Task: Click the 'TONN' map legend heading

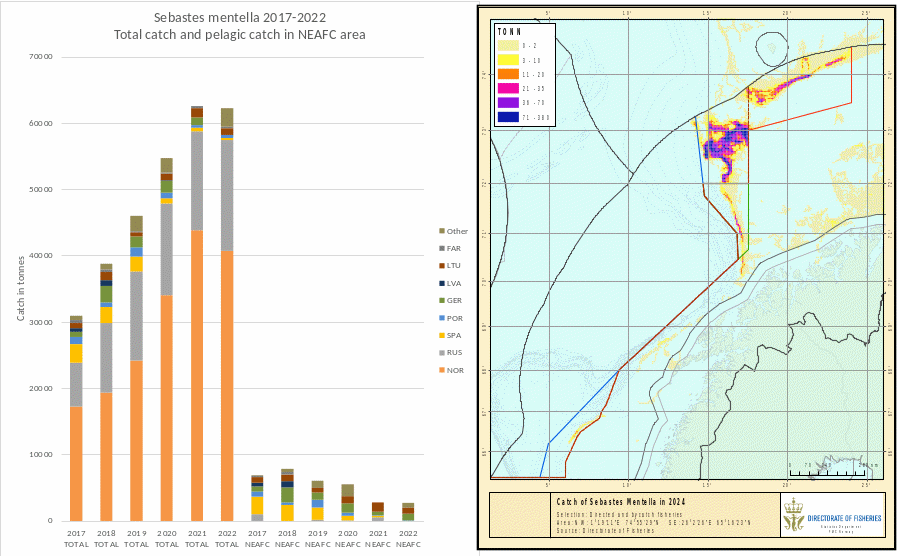Action: click(509, 32)
